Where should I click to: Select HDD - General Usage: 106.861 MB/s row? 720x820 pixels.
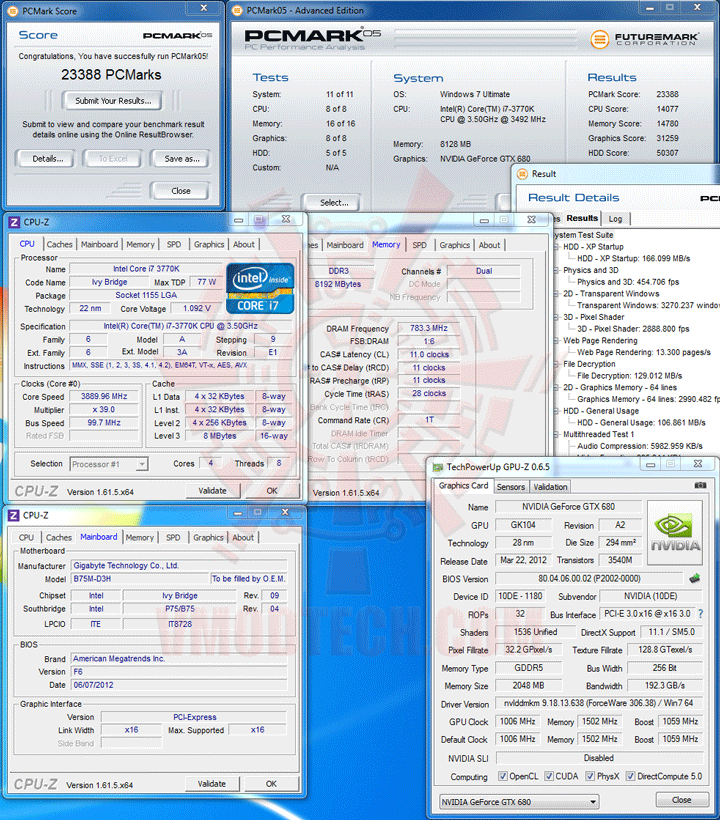click(641, 423)
